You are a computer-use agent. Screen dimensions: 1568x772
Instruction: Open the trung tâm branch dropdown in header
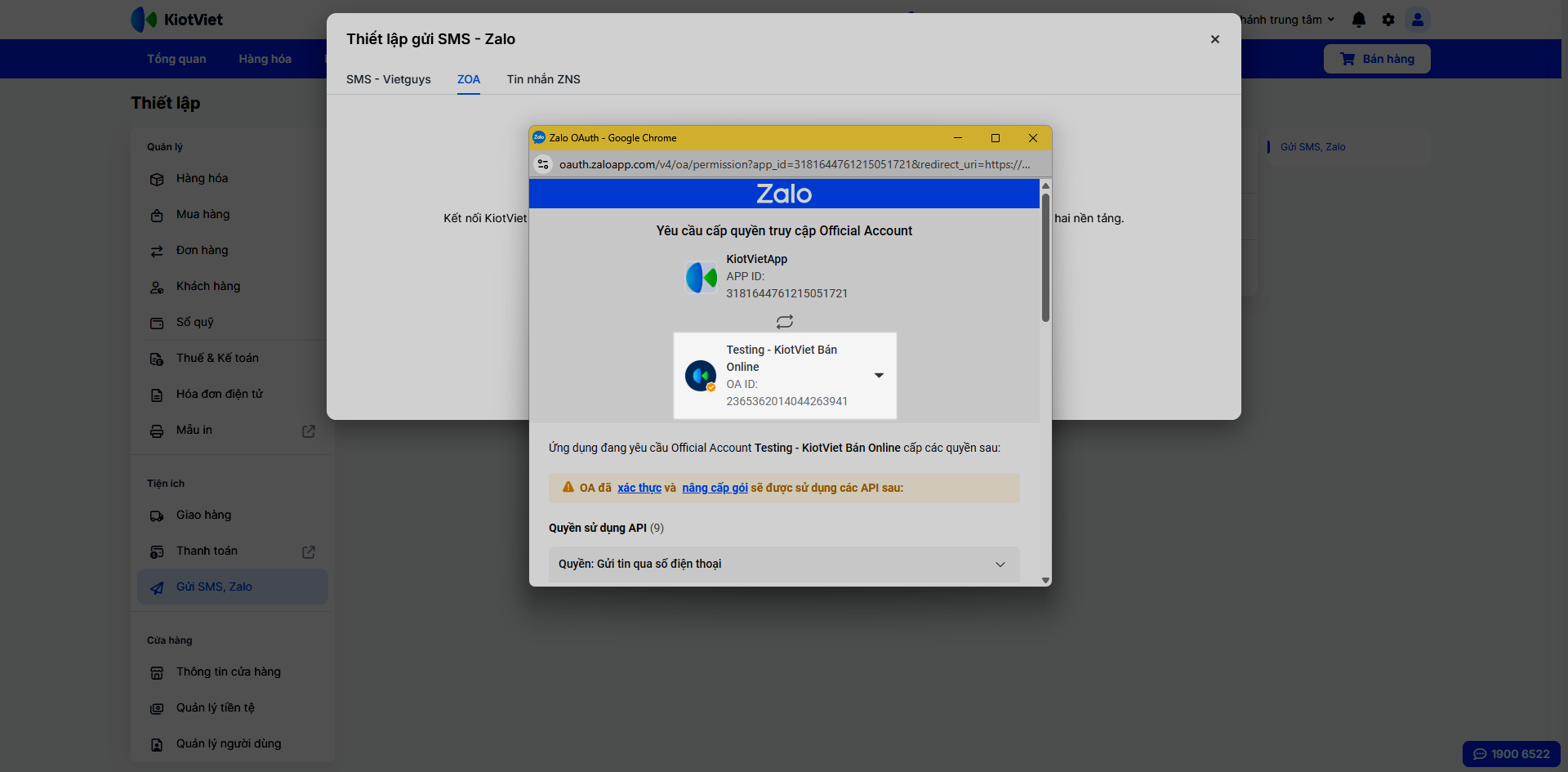coord(1288,20)
